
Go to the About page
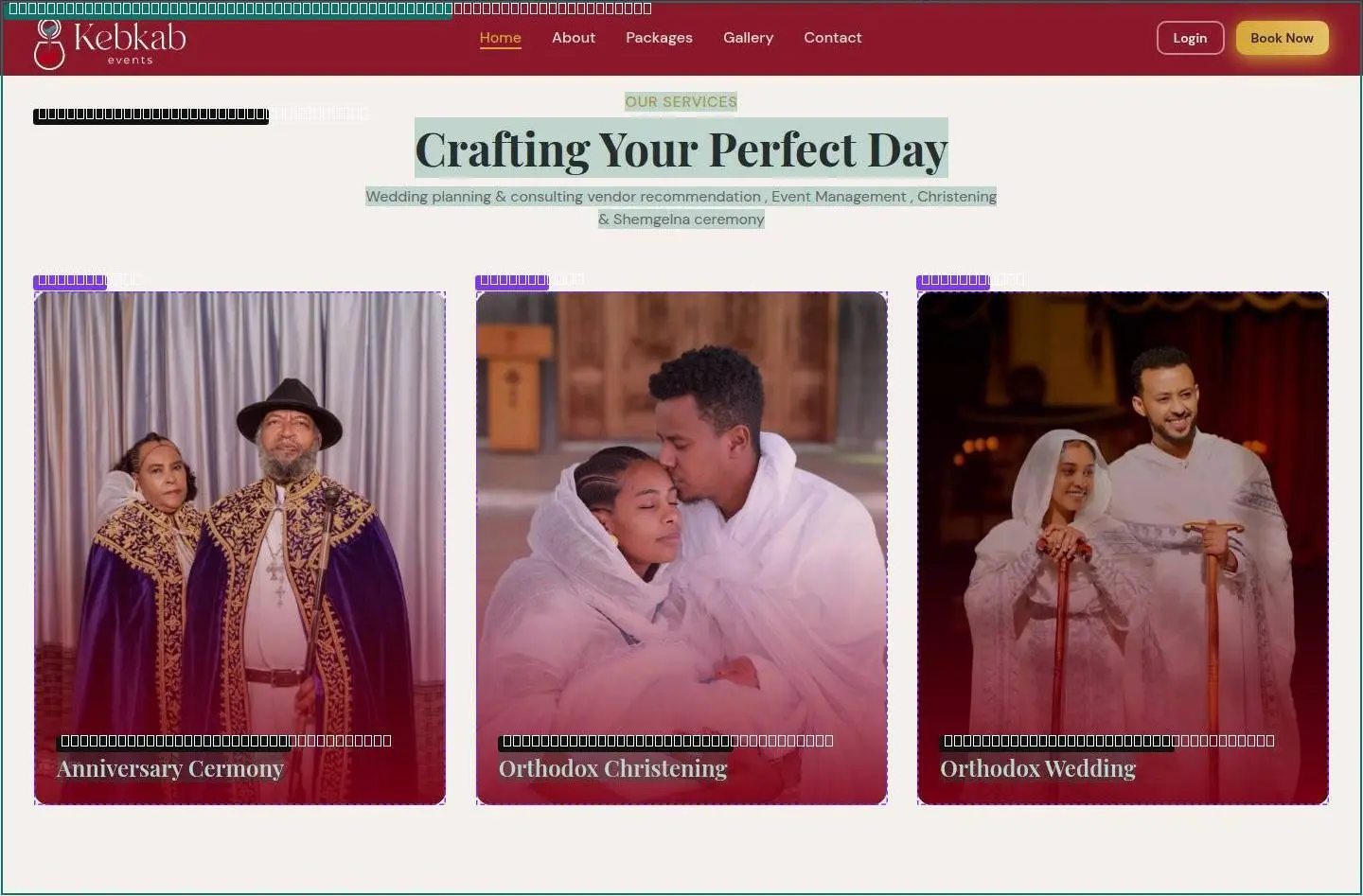point(574,38)
